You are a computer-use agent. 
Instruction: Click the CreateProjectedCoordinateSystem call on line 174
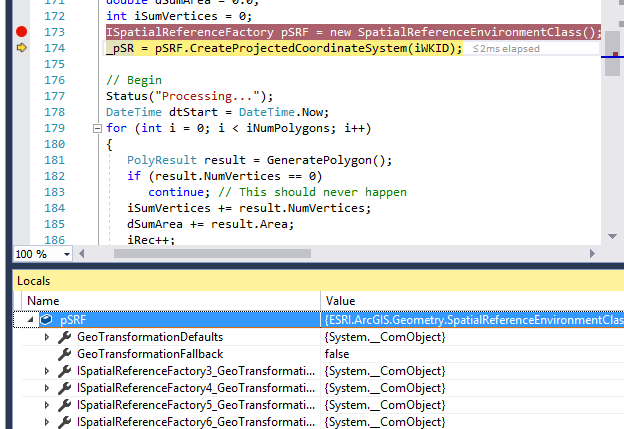298,48
